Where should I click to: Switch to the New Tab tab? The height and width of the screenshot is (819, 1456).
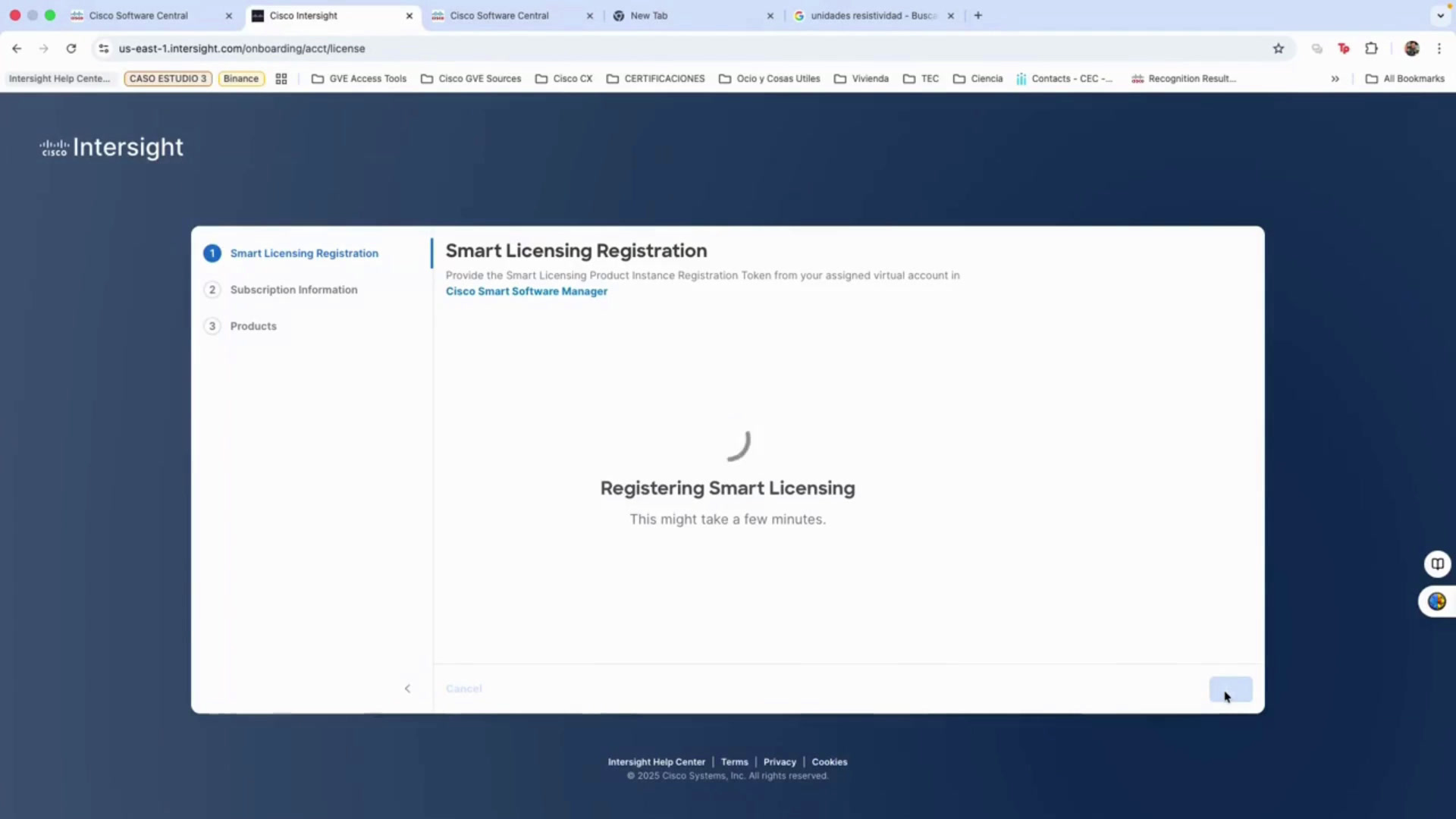[692, 15]
